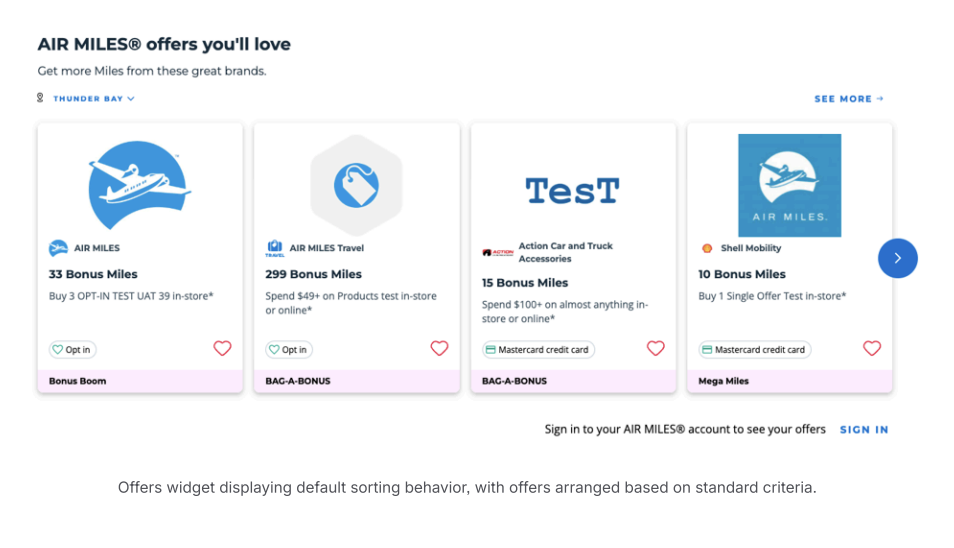Click the AIR MILES small airplane brand logo
This screenshot has width=954, height=548.
[x=58, y=248]
